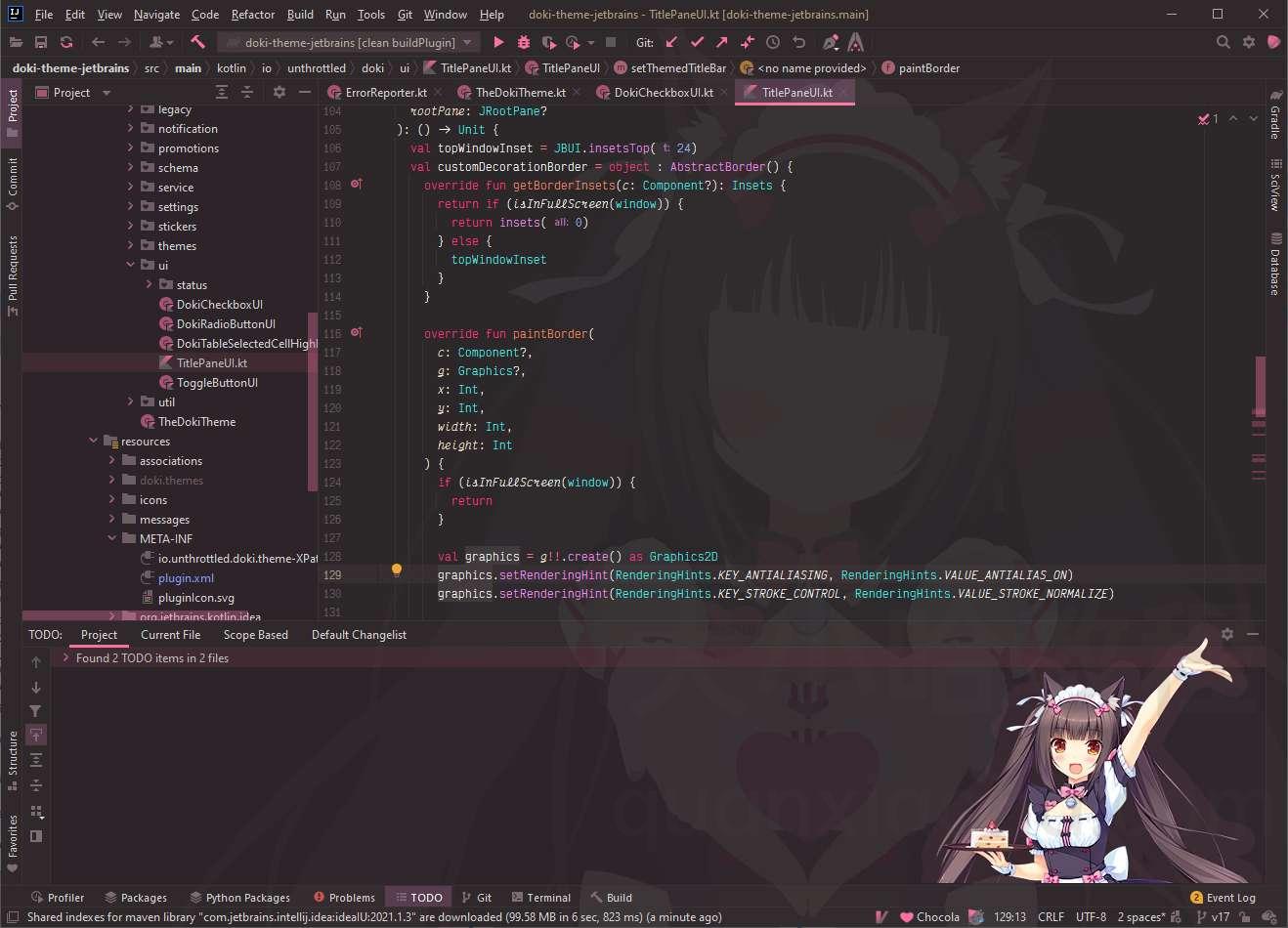Click Previous TODO up arrow

tap(36, 661)
